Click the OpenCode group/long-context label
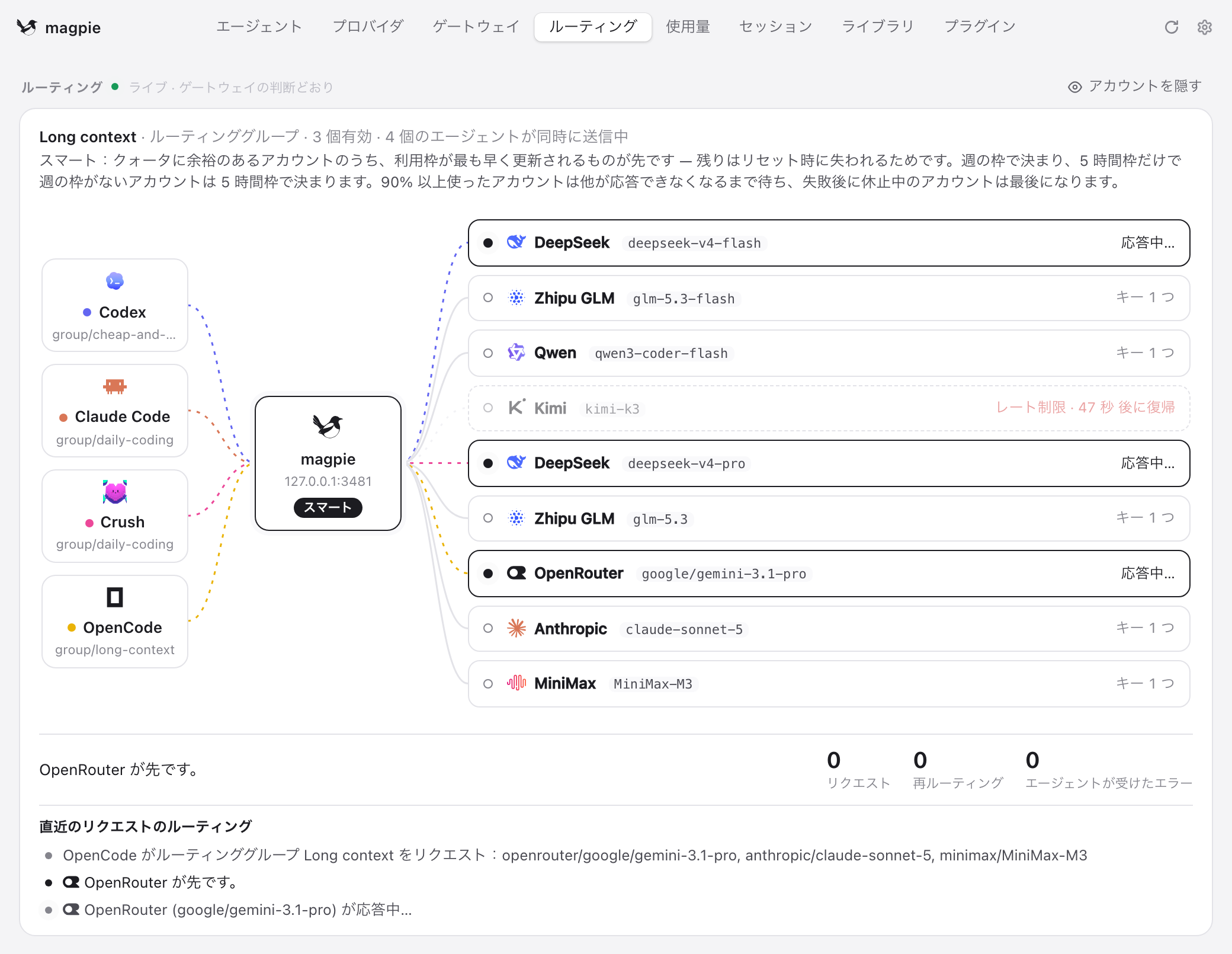Viewport: 1232px width, 954px height. [x=115, y=649]
